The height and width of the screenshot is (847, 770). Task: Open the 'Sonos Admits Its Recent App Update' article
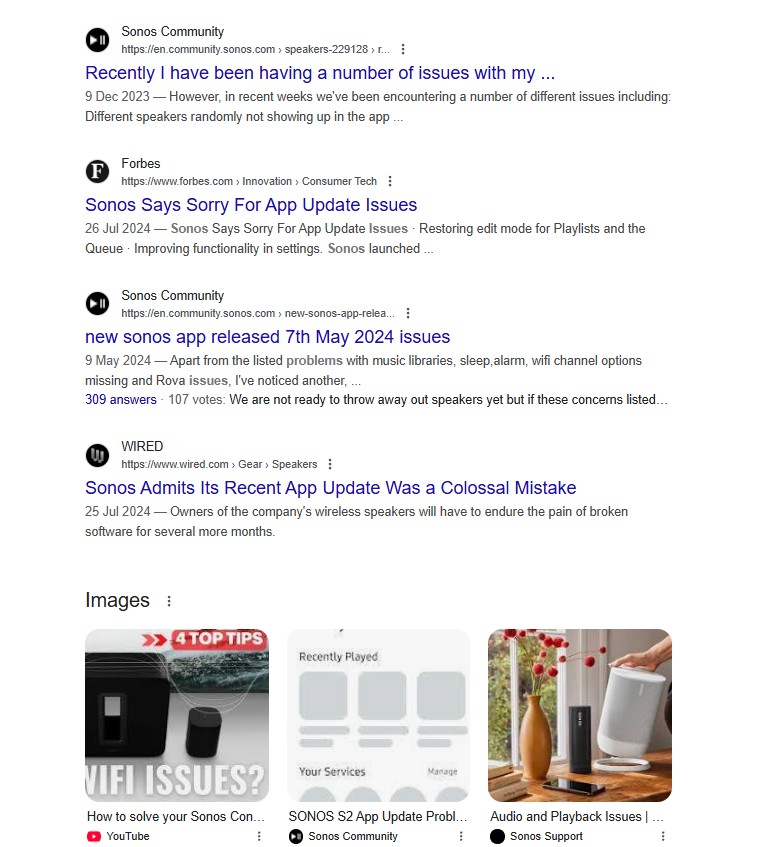pyautogui.click(x=331, y=488)
